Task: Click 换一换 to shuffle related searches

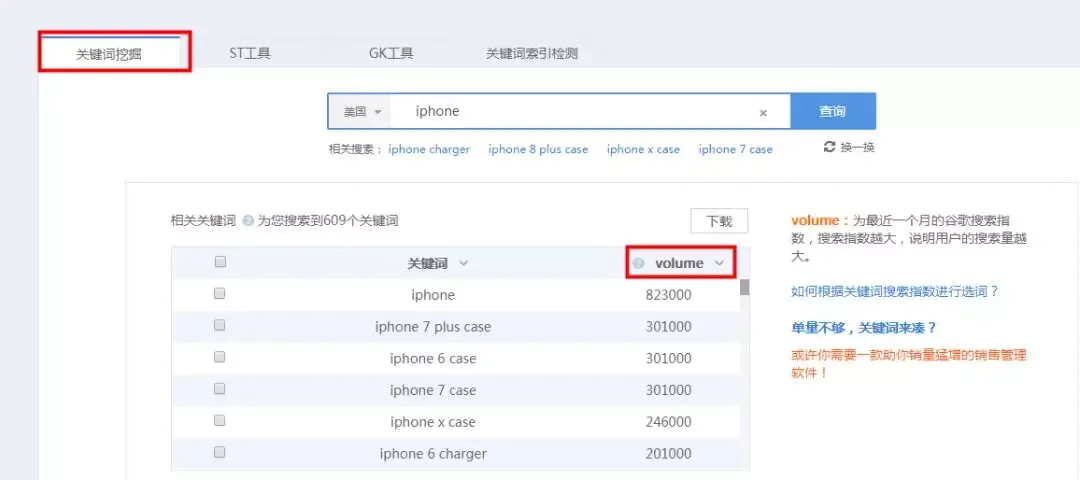Action: [858, 147]
